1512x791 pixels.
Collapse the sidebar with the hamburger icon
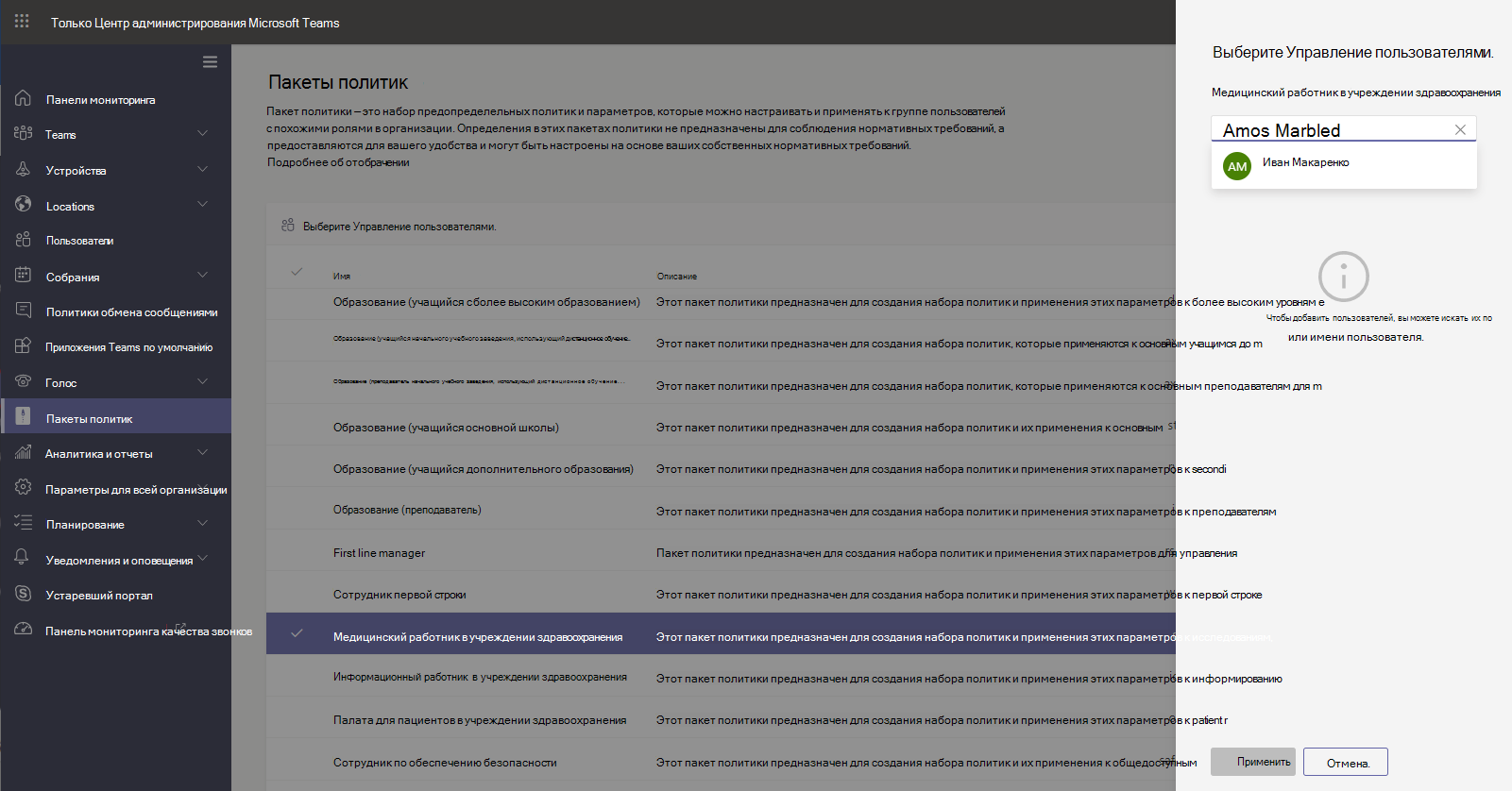point(210,62)
